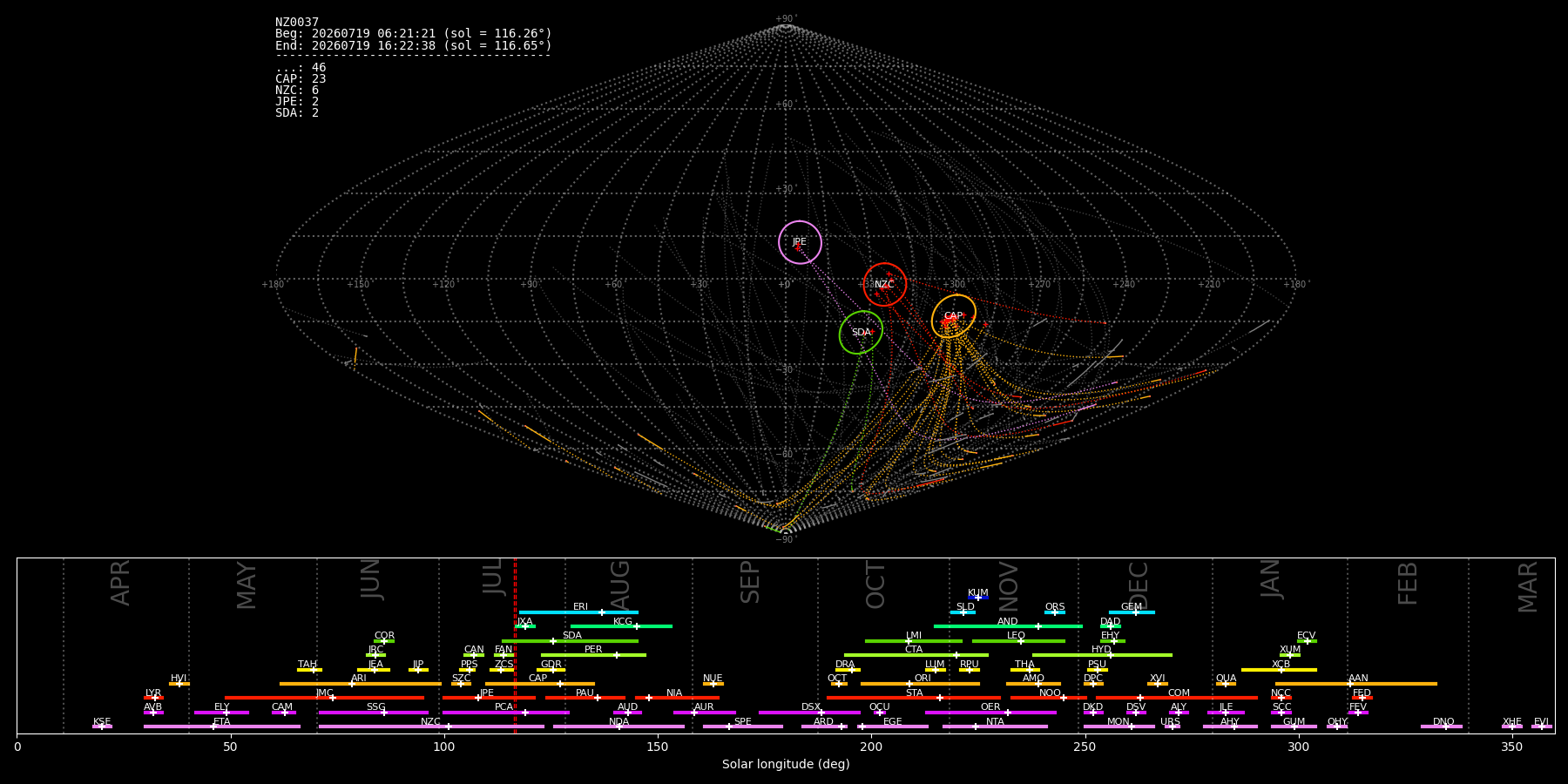The image size is (1568, 784).
Task: Select the XCB shower bar label in timeline
Action: 1281,665
